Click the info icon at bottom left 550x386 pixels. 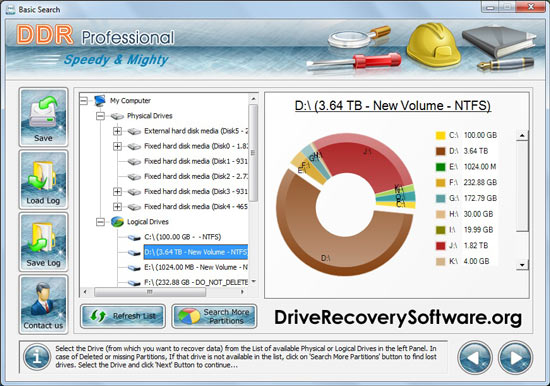(37, 357)
